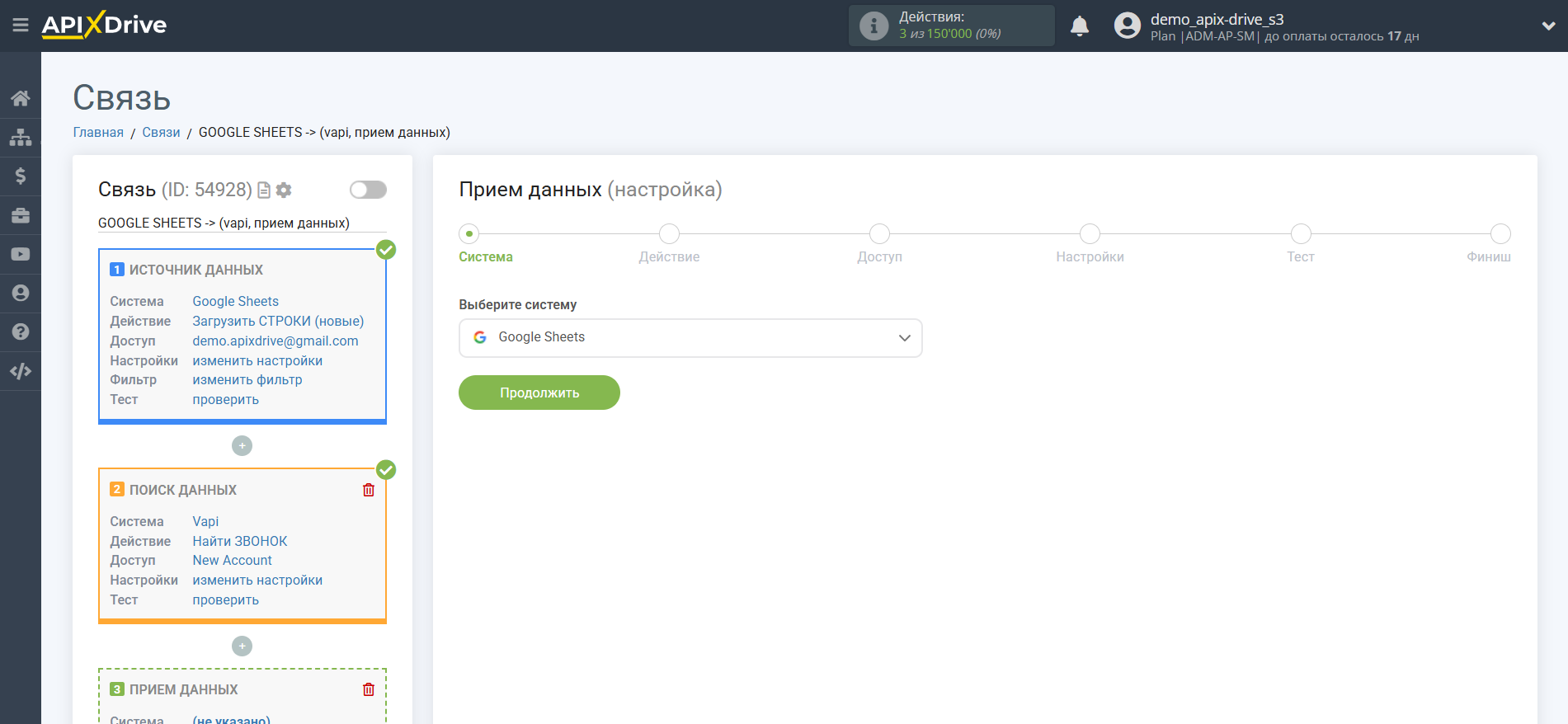1568x724 pixels.
Task: Click the Plan ADM-AP-SM payment days text
Action: [x=1285, y=36]
